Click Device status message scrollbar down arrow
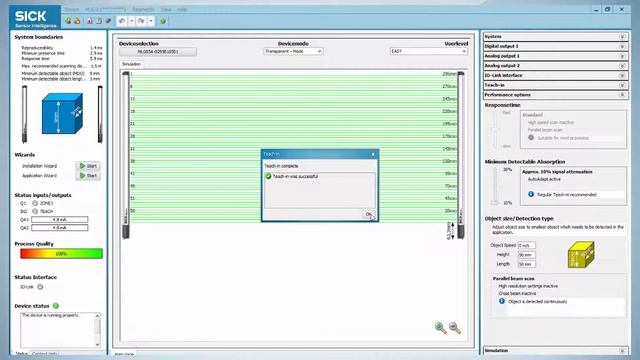The image size is (640, 360). (x=97, y=344)
